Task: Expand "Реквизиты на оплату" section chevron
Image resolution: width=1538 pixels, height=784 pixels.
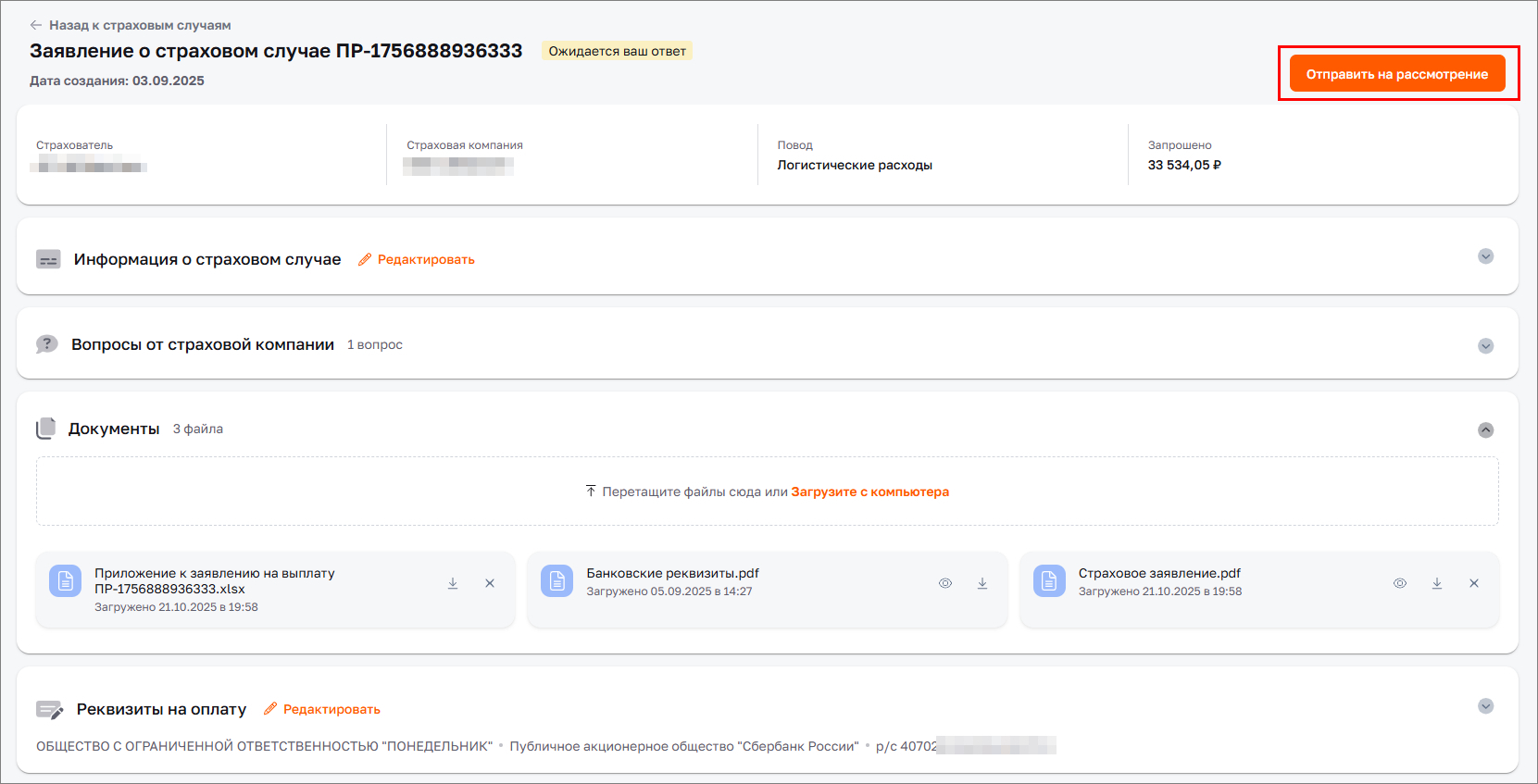Action: pyautogui.click(x=1485, y=706)
